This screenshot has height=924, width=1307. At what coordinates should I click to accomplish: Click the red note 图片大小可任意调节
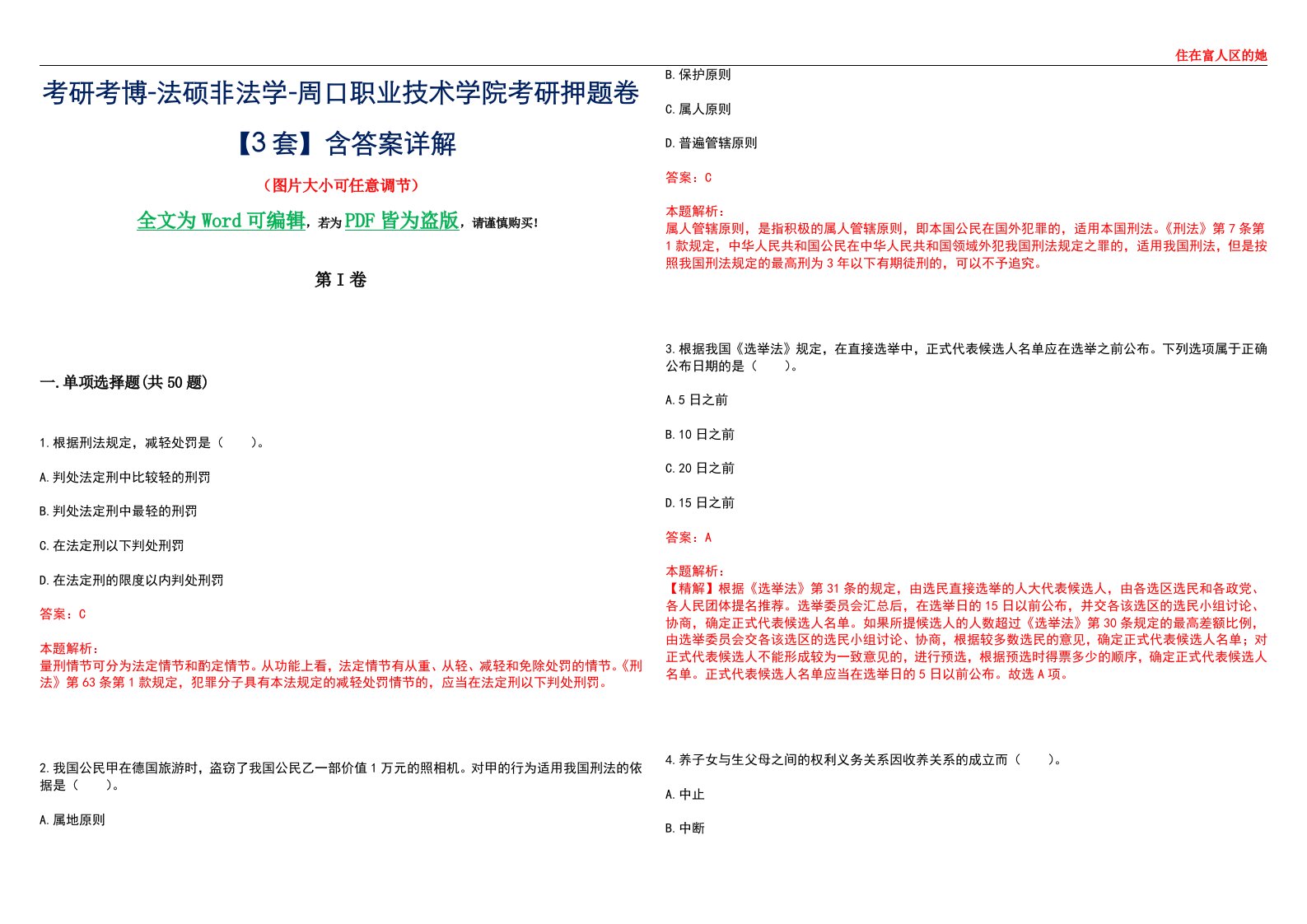[340, 186]
